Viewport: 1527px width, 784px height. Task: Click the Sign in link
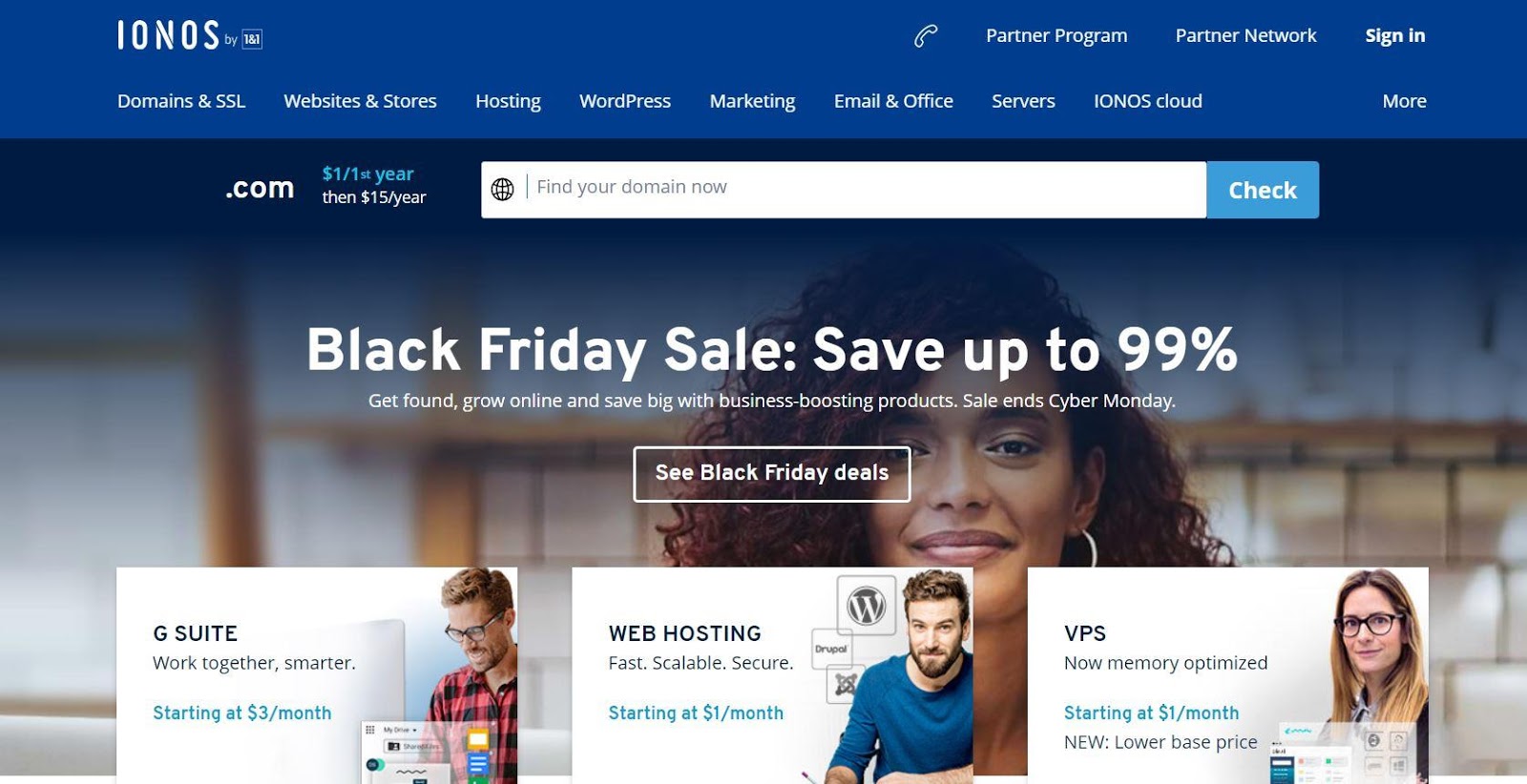(x=1394, y=35)
